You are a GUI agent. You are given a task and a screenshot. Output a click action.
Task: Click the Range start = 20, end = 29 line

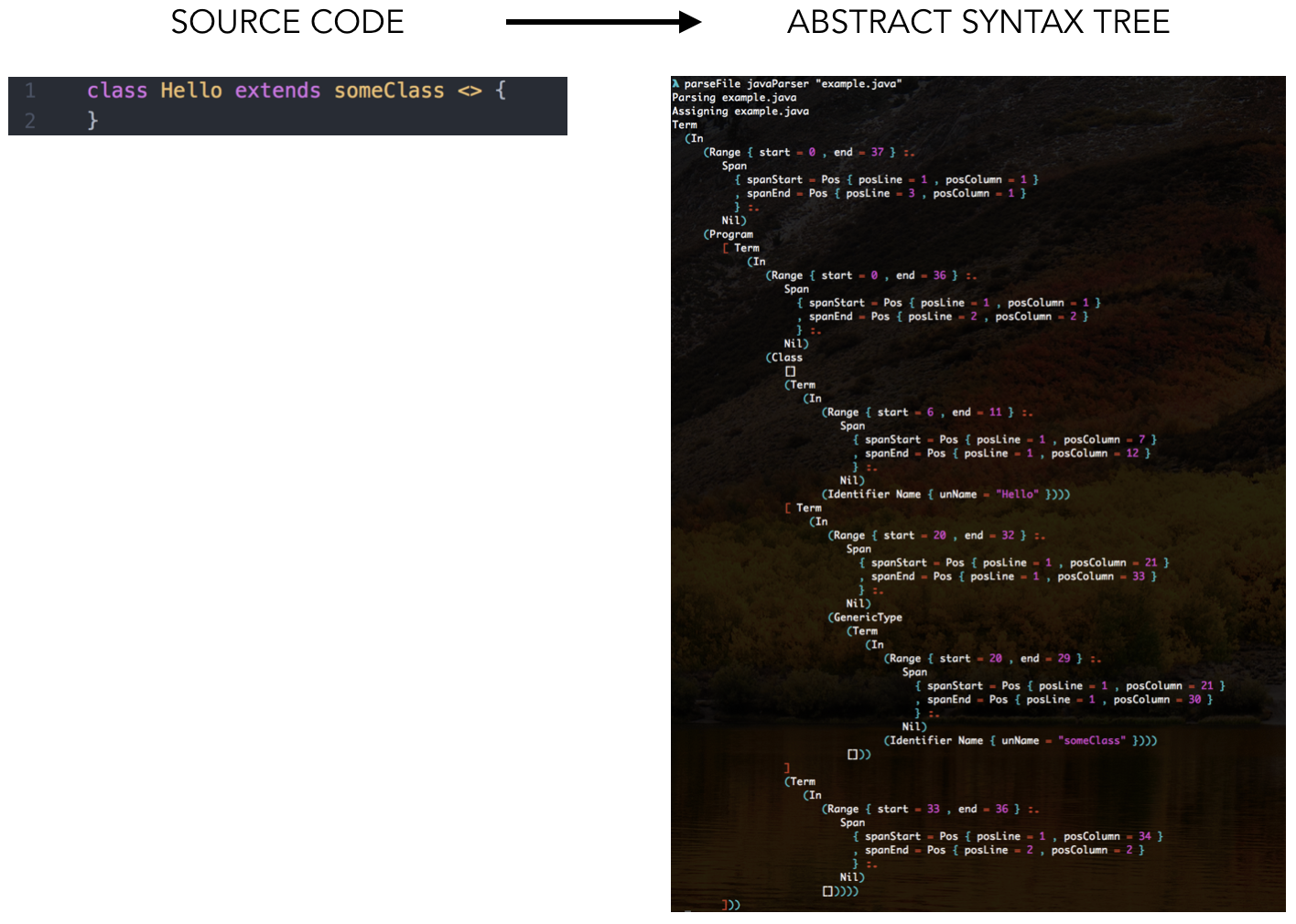(992, 659)
